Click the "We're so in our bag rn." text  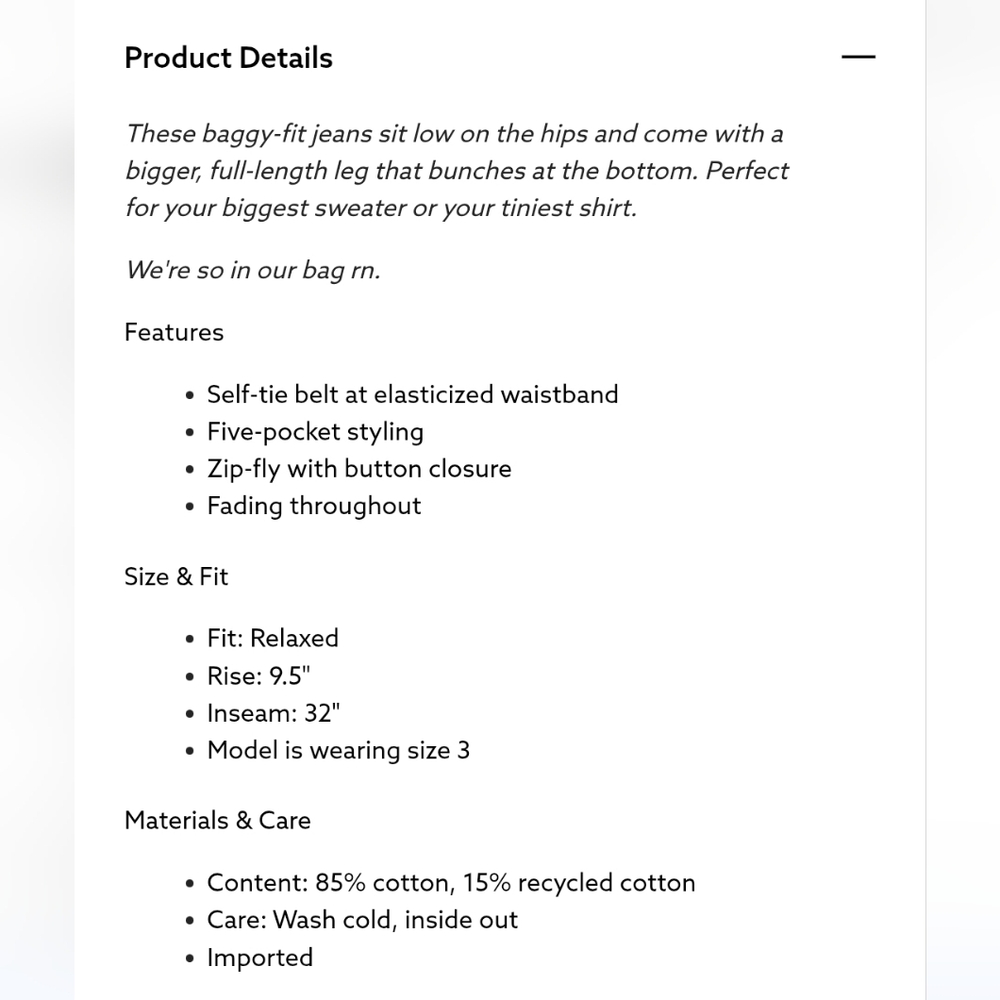(253, 270)
